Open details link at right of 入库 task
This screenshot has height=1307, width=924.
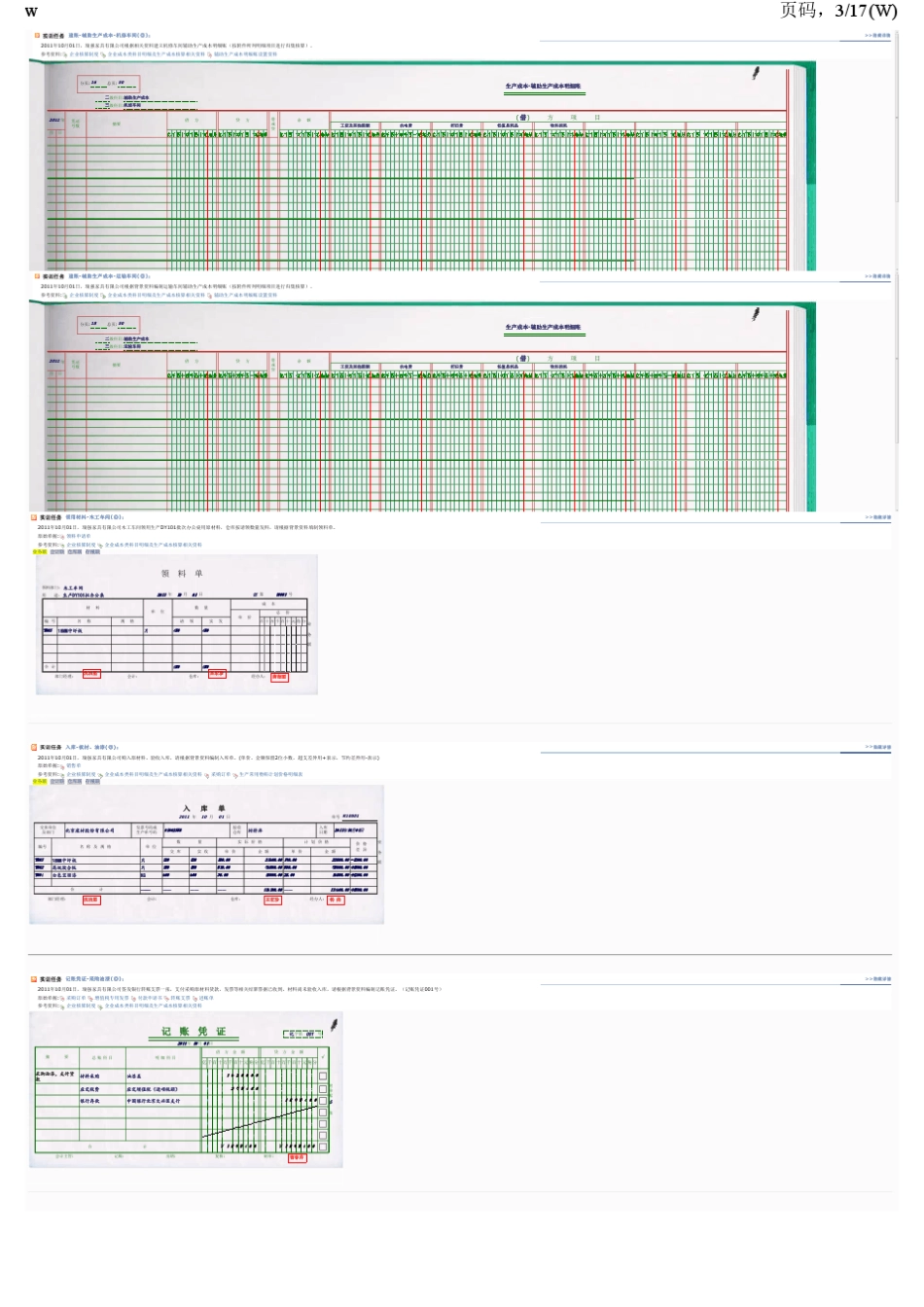point(877,748)
